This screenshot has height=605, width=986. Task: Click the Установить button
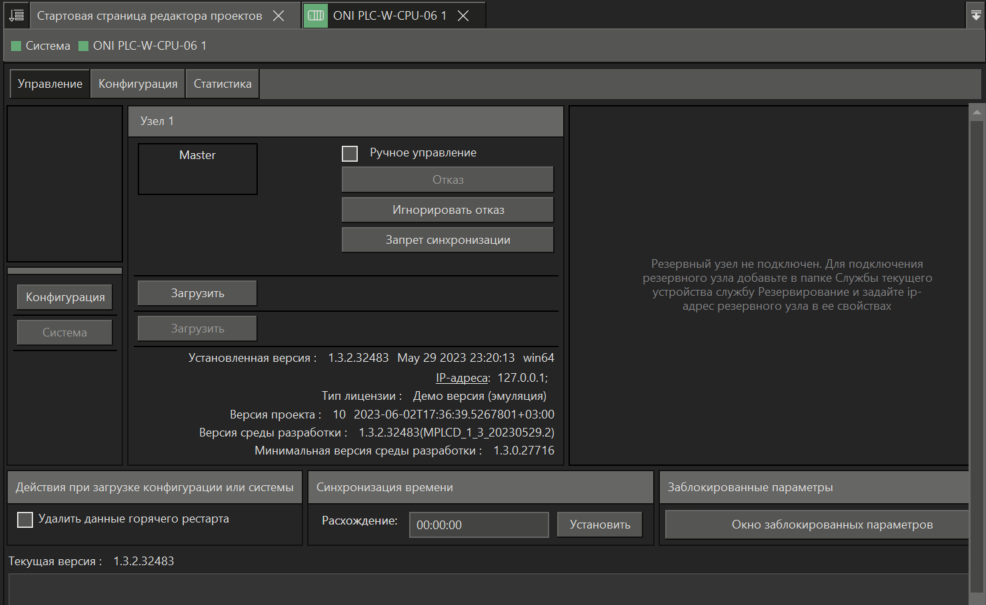[600, 525]
